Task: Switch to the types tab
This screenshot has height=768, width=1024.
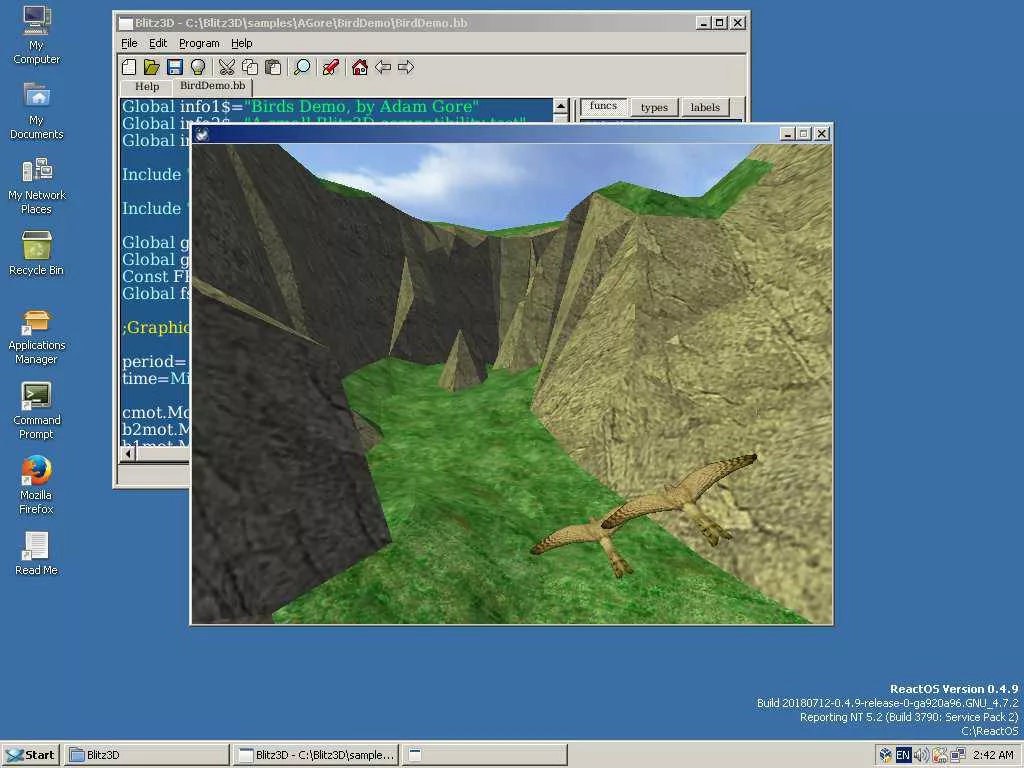Action: (x=654, y=107)
